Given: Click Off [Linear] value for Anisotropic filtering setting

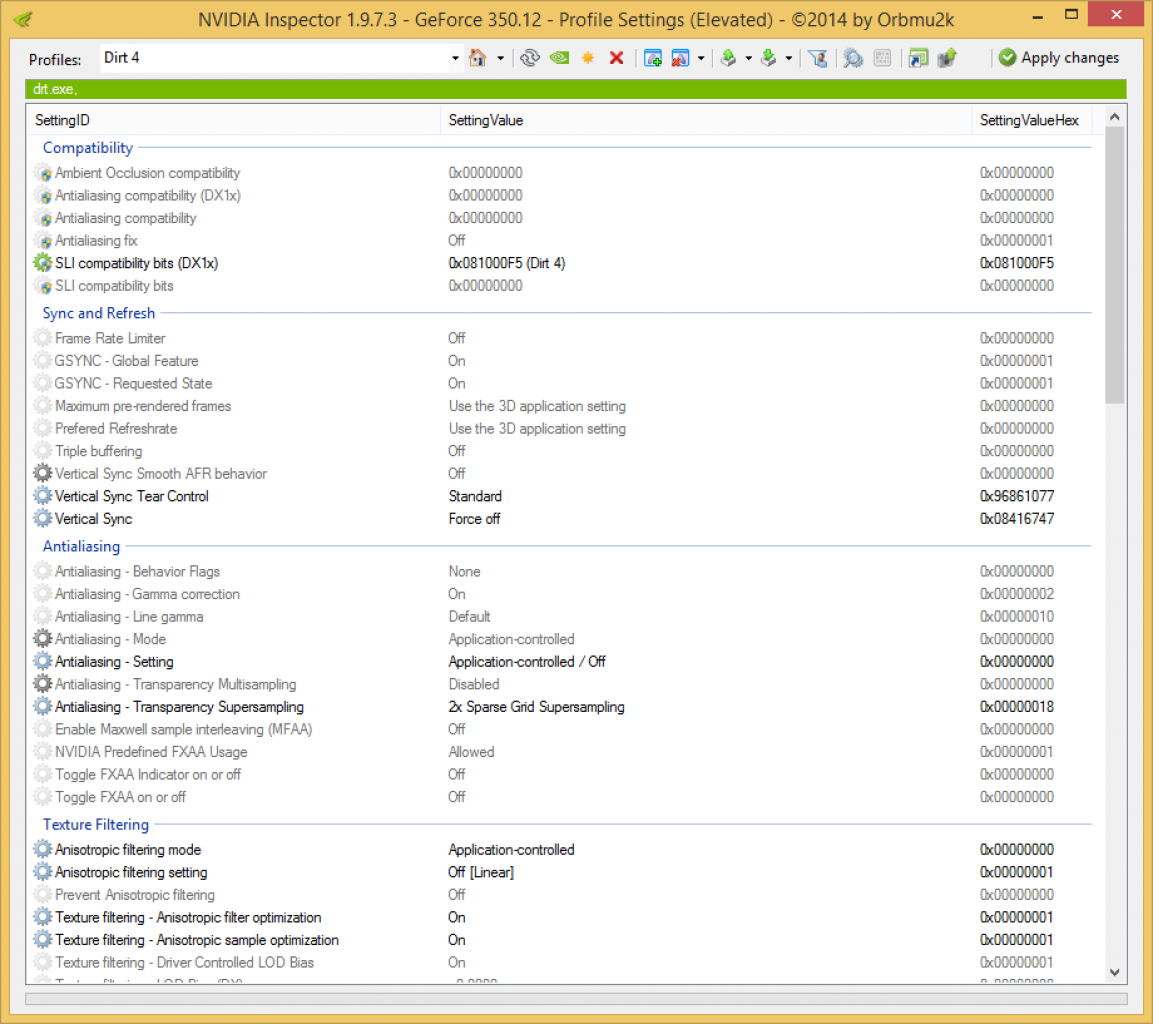Looking at the screenshot, I should pos(481,873).
